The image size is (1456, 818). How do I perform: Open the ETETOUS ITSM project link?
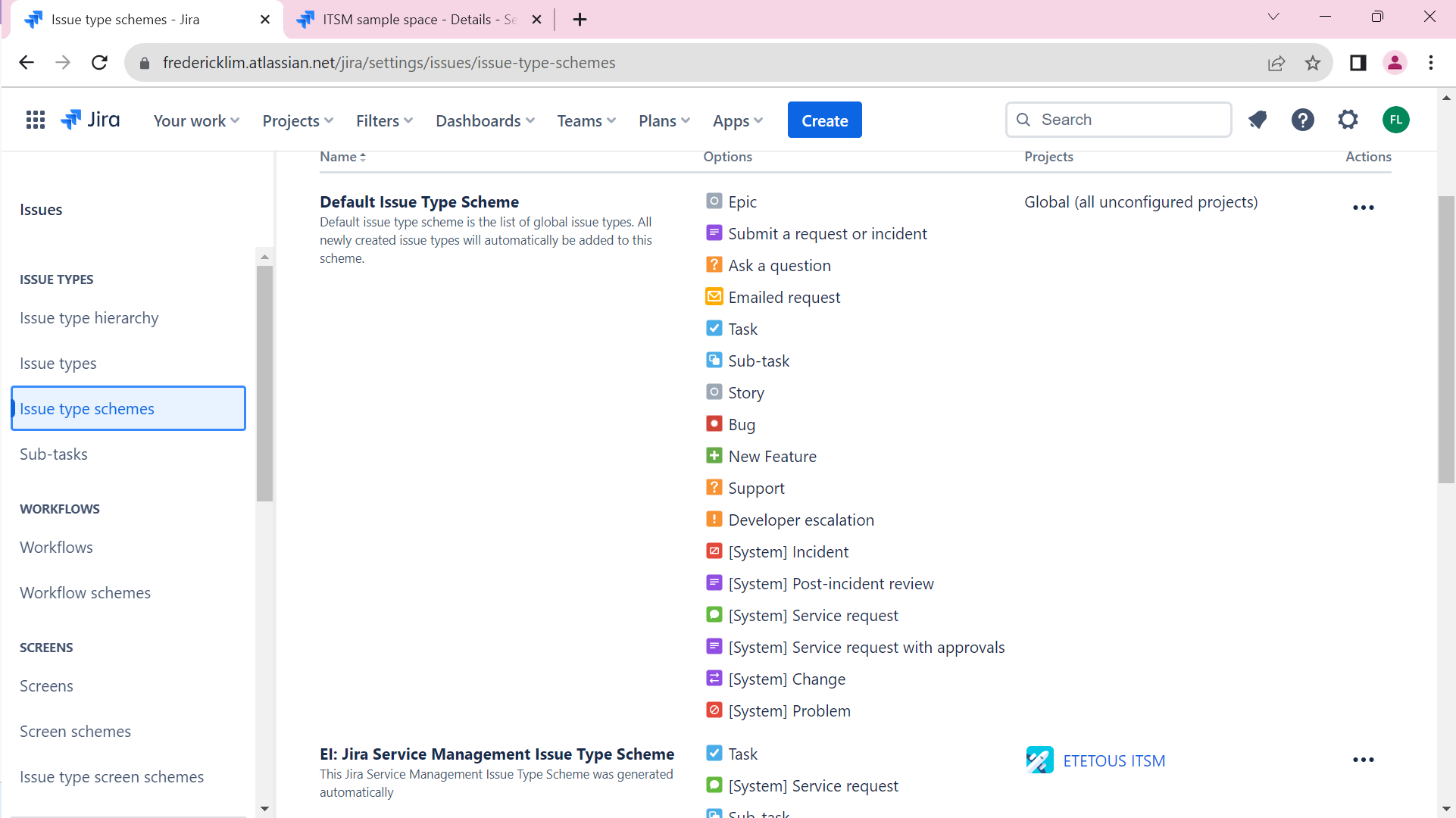click(x=1114, y=760)
